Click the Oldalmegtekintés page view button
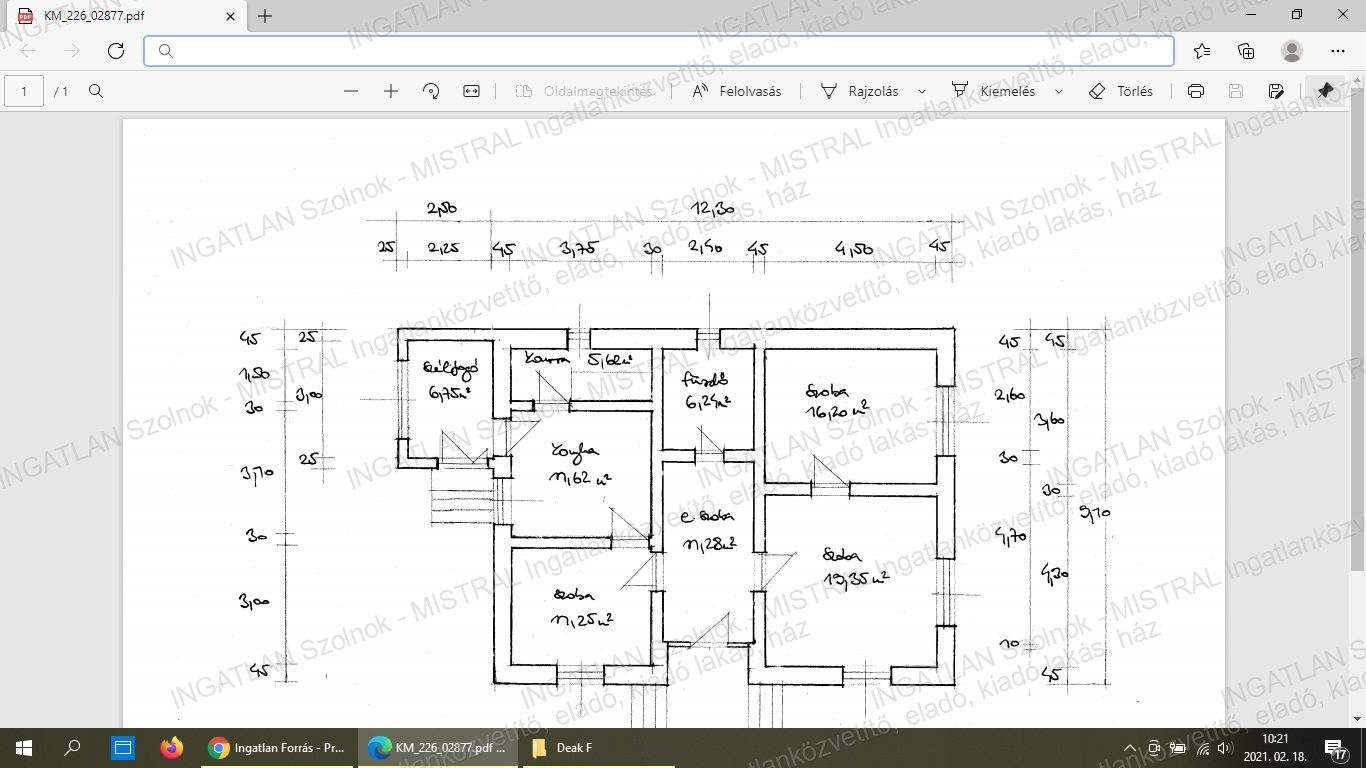Screen dimensions: 1366x768 [x=584, y=91]
